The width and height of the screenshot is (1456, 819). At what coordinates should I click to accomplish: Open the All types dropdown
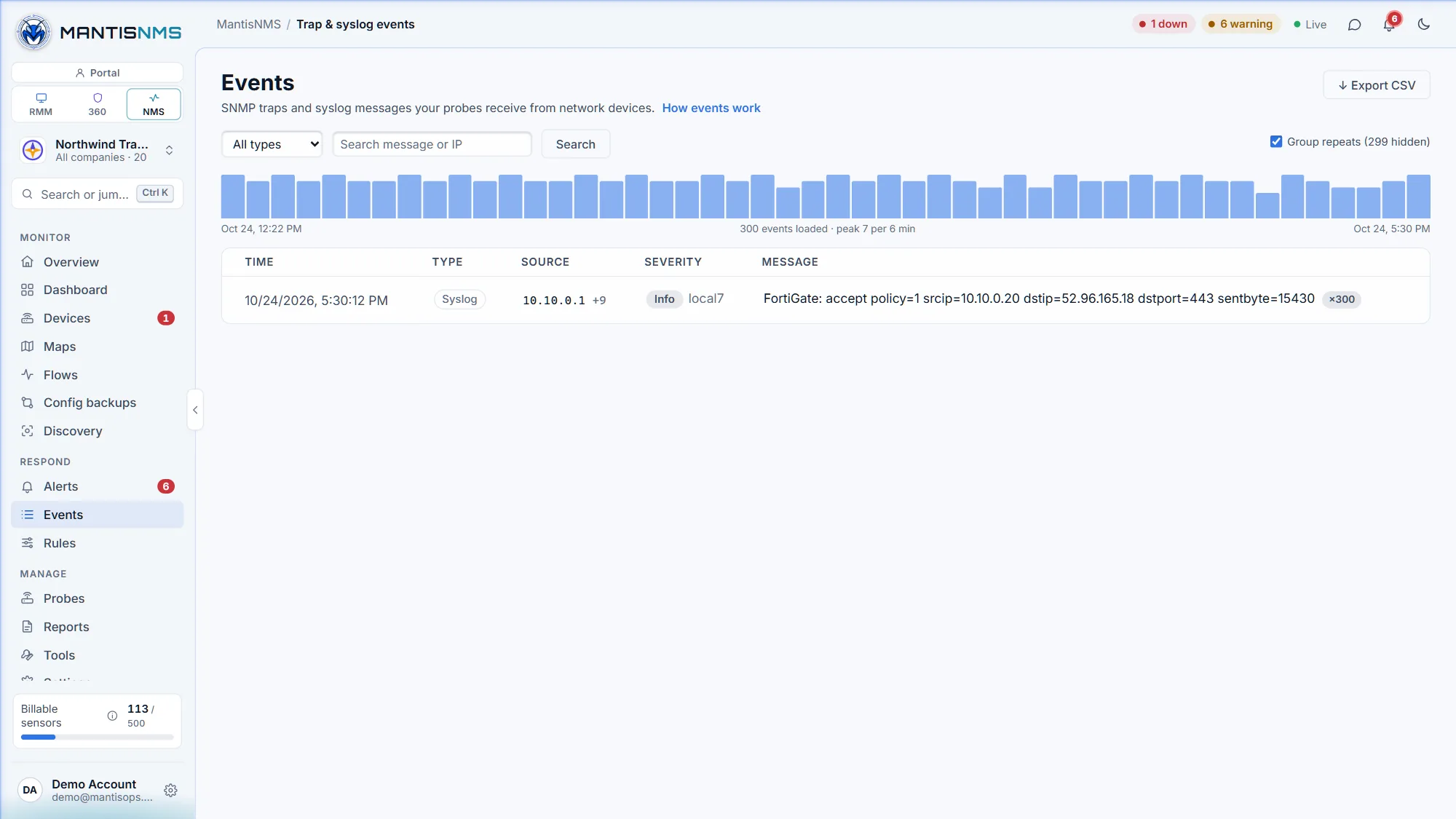272,144
